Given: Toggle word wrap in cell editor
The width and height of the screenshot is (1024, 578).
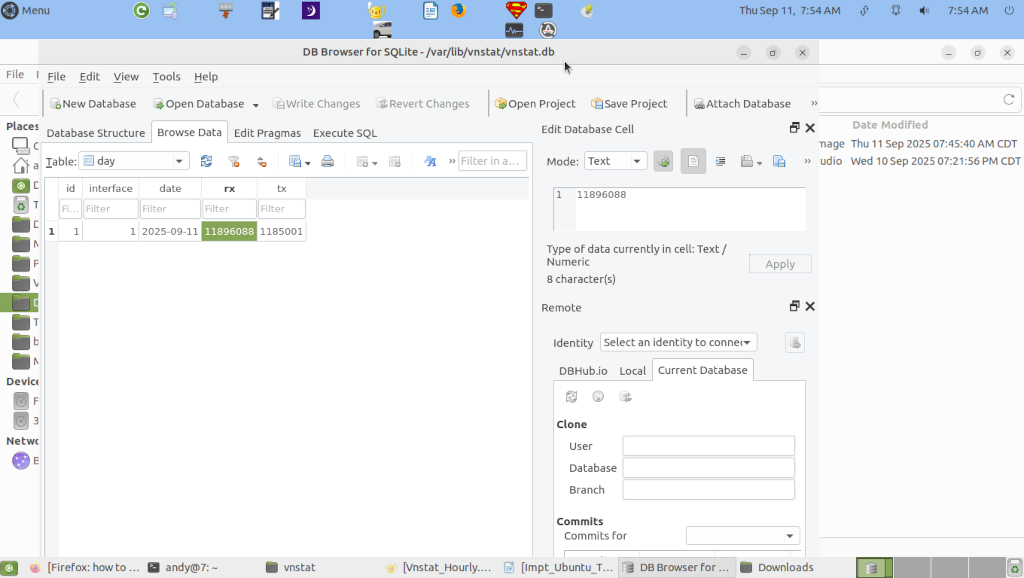Looking at the screenshot, I should (693, 161).
